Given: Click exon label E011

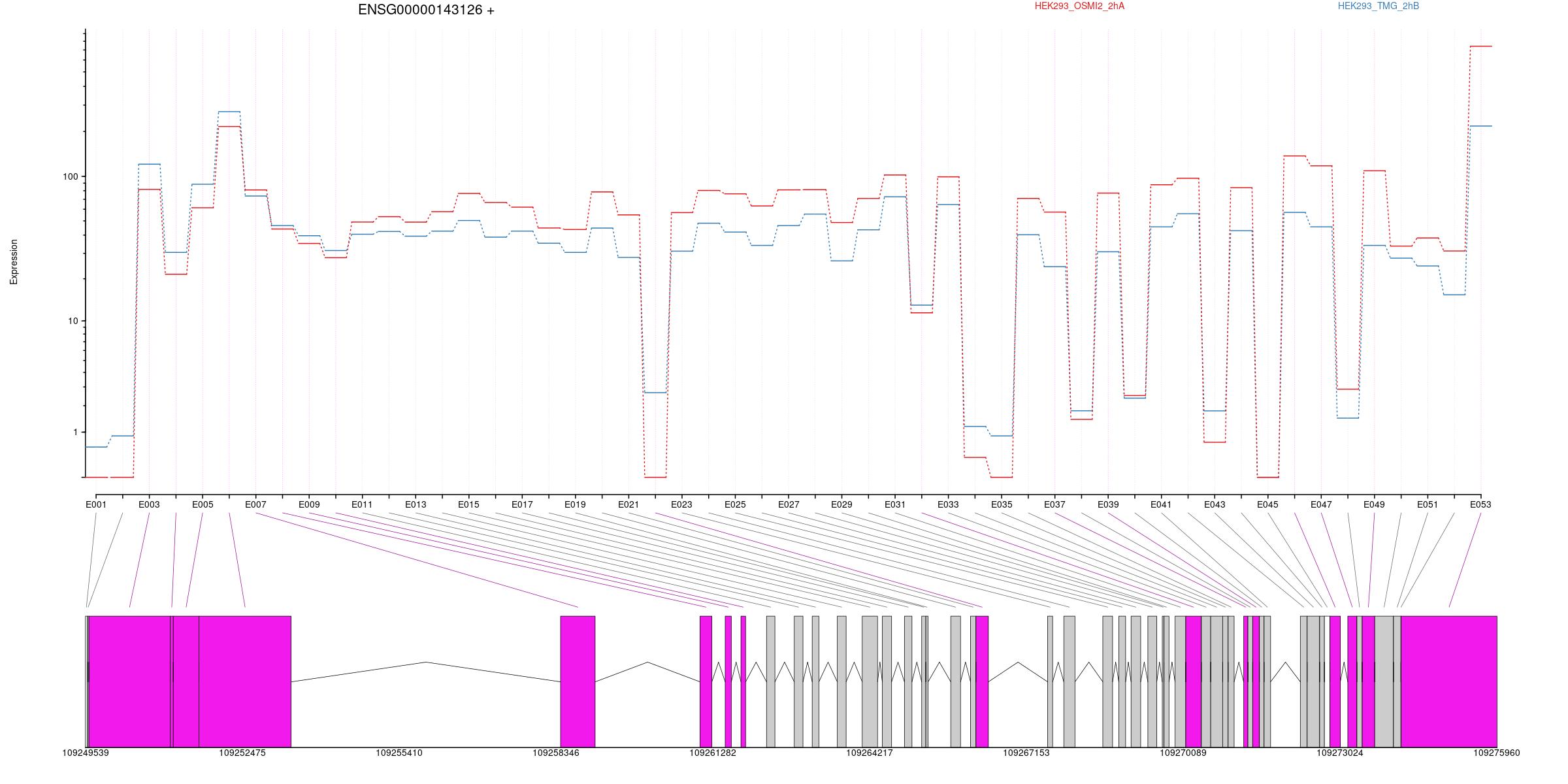Looking at the screenshot, I should pyautogui.click(x=362, y=504).
